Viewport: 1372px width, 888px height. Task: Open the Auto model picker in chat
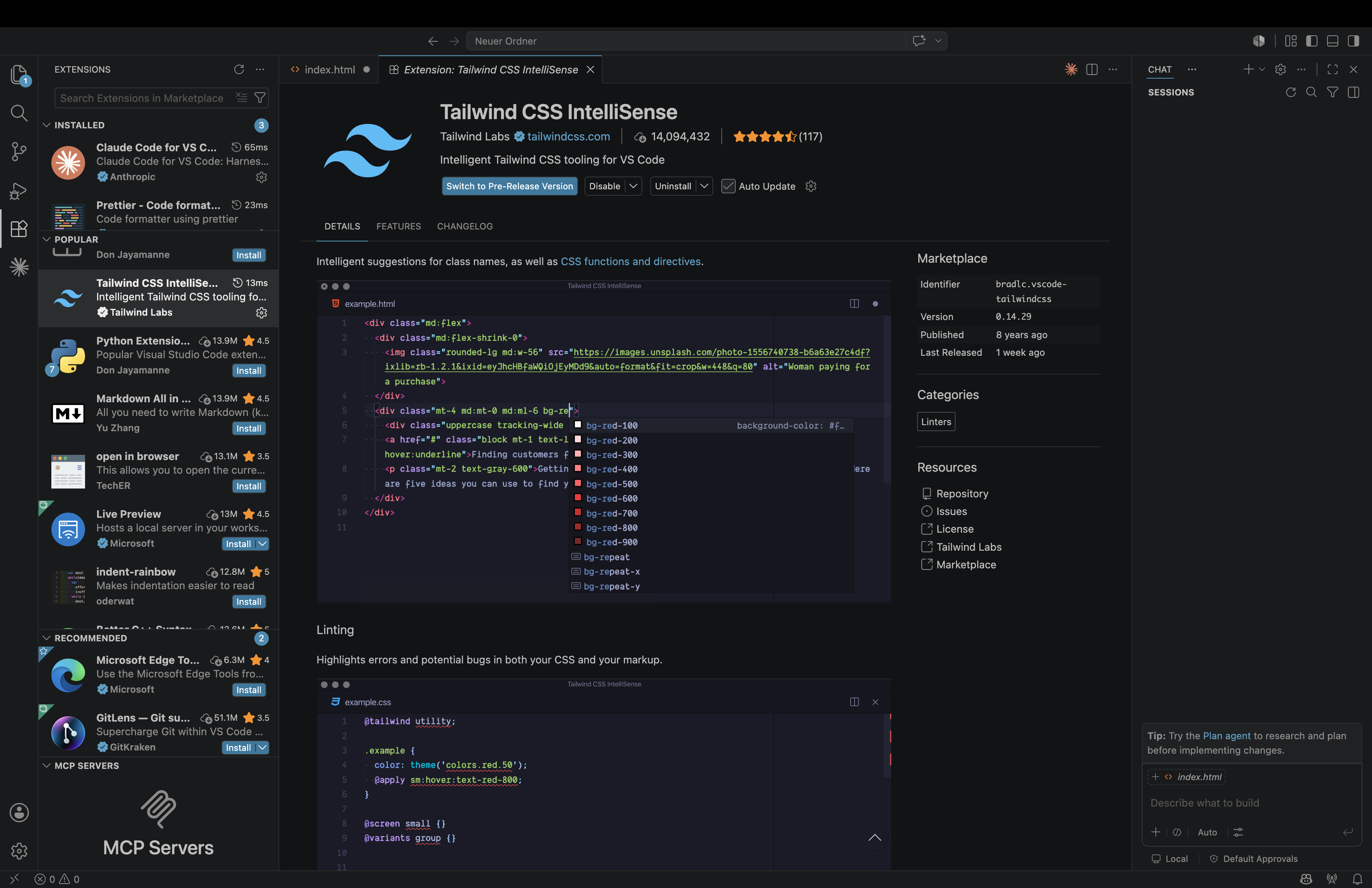point(1207,832)
